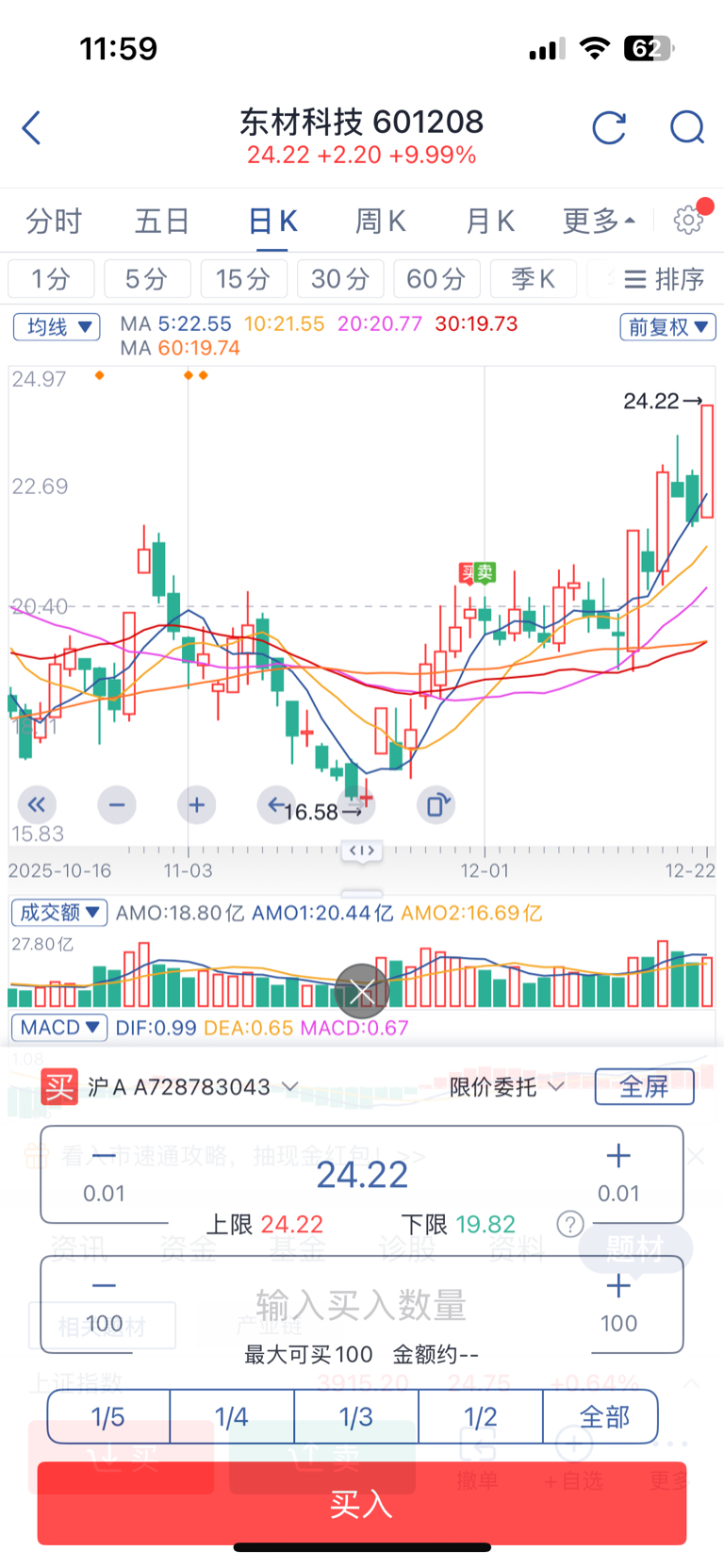724x1568 pixels.
Task: Tap the back arrow icon
Action: point(32,127)
